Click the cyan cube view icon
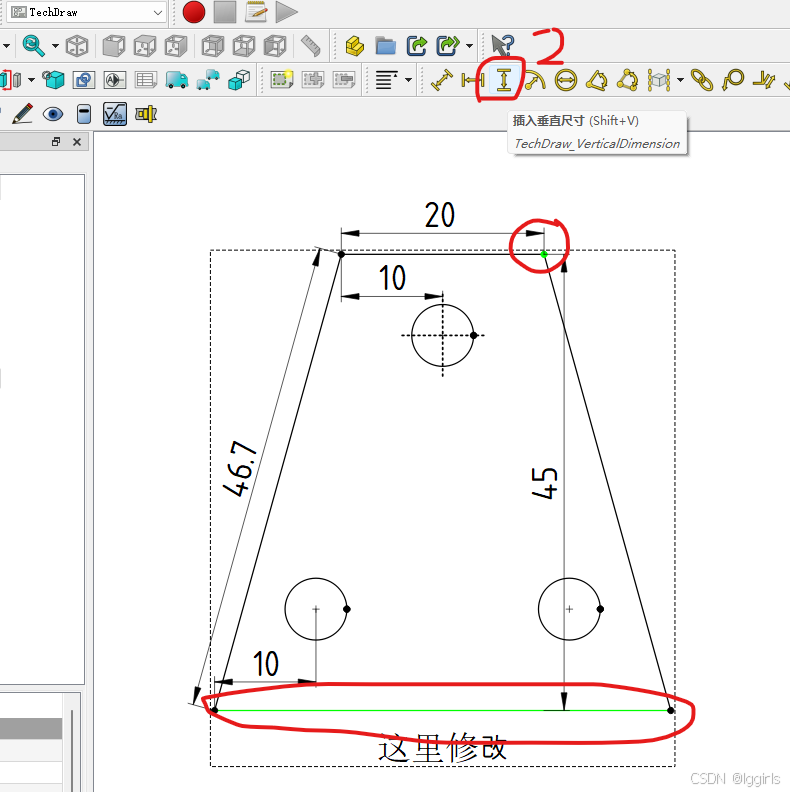This screenshot has height=792, width=790. tap(53, 80)
